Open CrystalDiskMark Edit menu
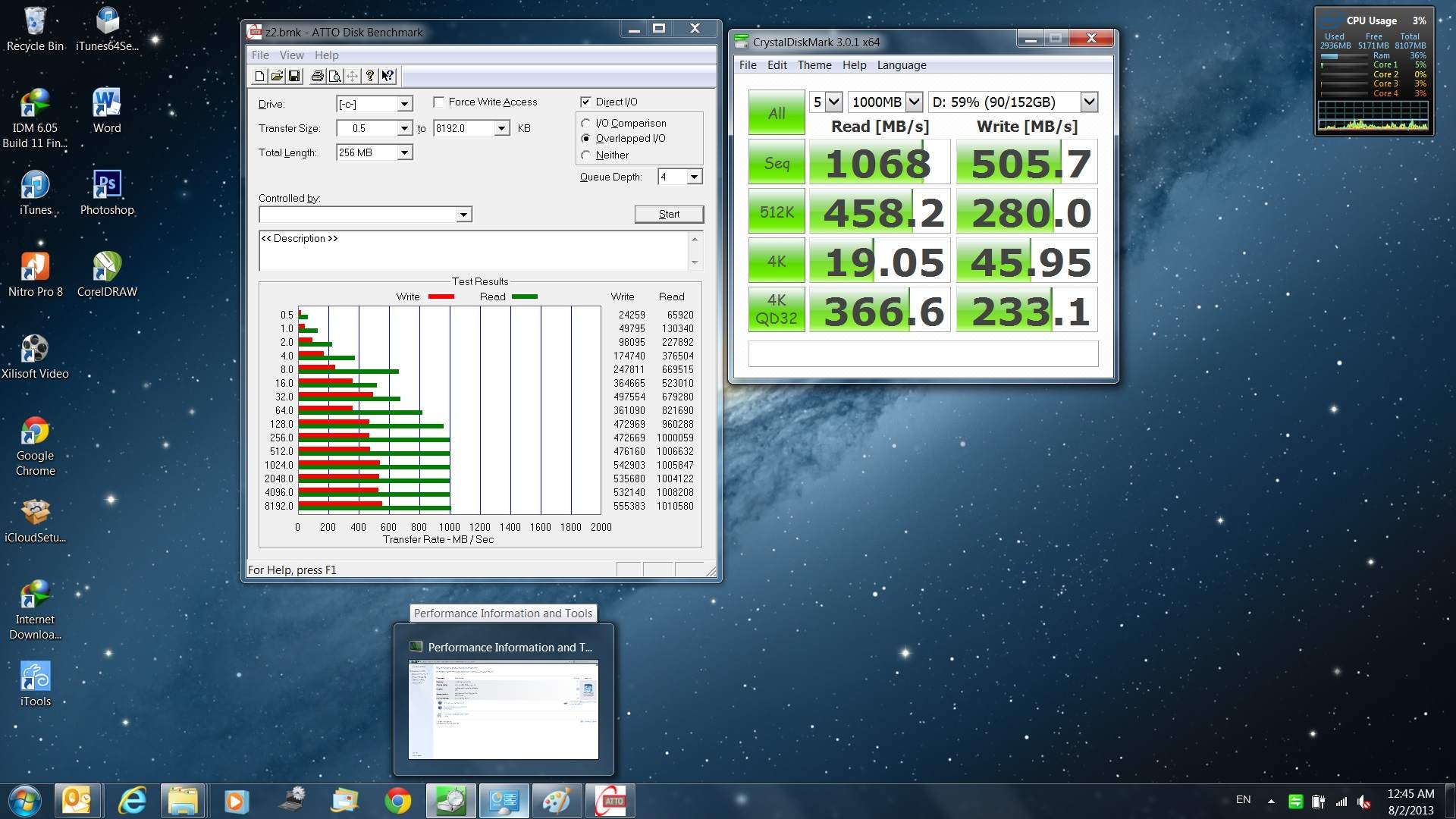Image resolution: width=1456 pixels, height=819 pixels. pyautogui.click(x=777, y=65)
